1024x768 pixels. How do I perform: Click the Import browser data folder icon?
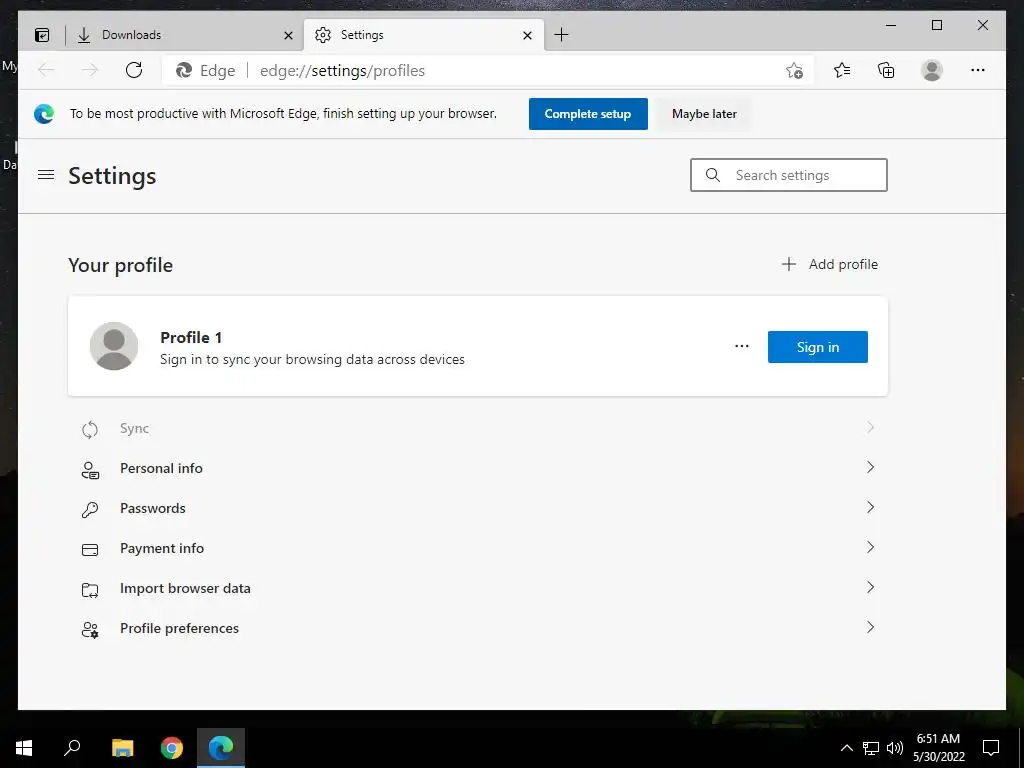90,590
